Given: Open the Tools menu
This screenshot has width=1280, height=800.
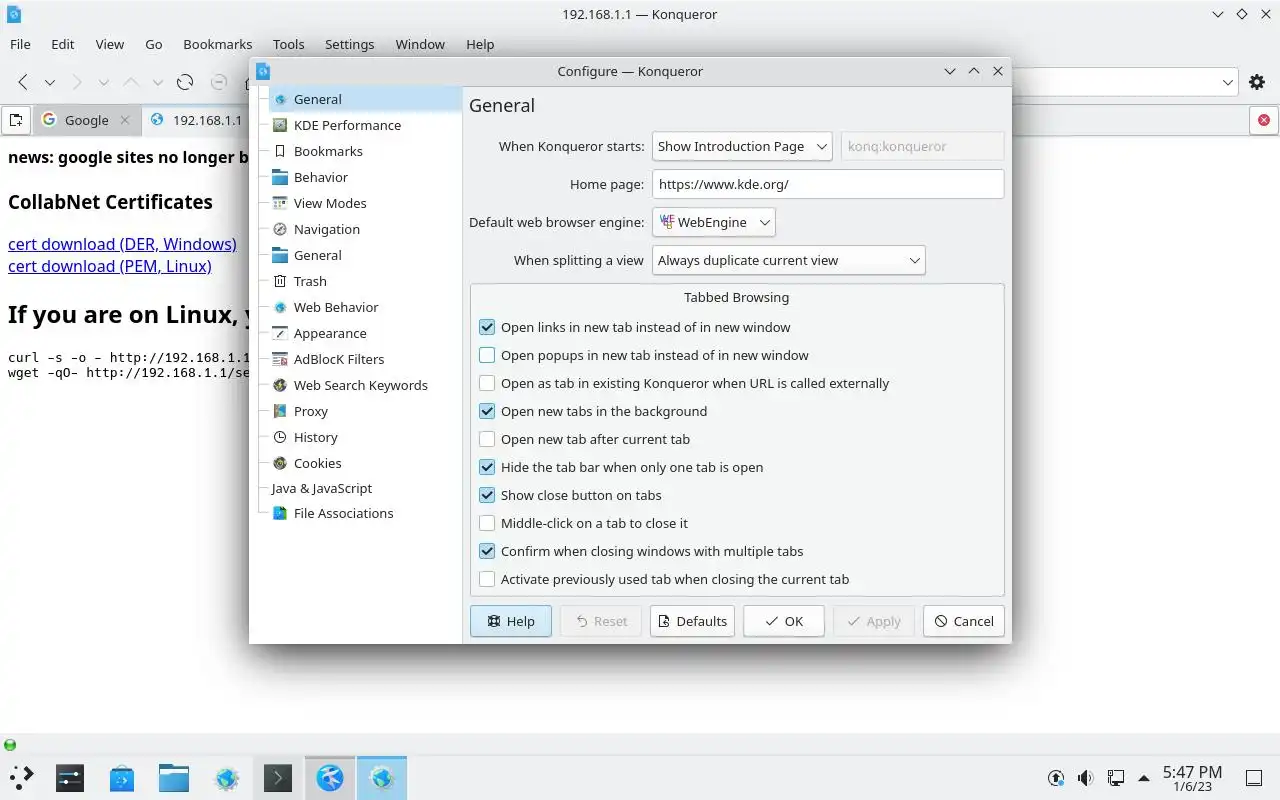Looking at the screenshot, I should [x=288, y=44].
